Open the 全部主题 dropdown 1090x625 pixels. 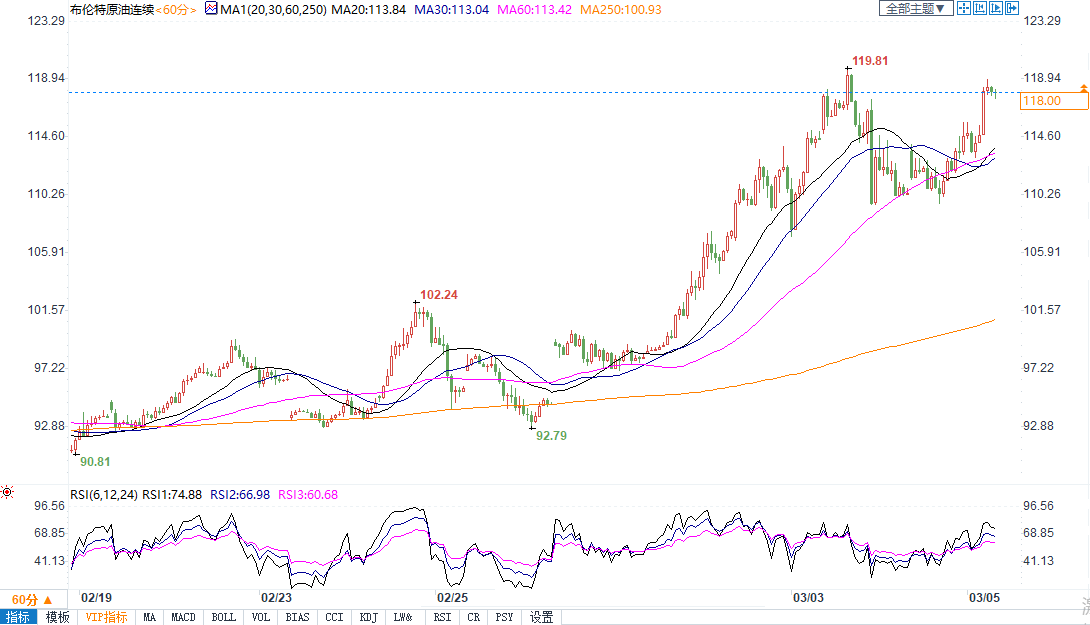tap(914, 9)
